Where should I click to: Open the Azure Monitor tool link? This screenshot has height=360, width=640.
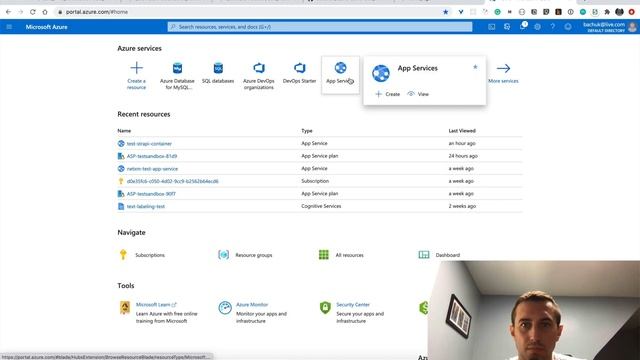point(252,305)
